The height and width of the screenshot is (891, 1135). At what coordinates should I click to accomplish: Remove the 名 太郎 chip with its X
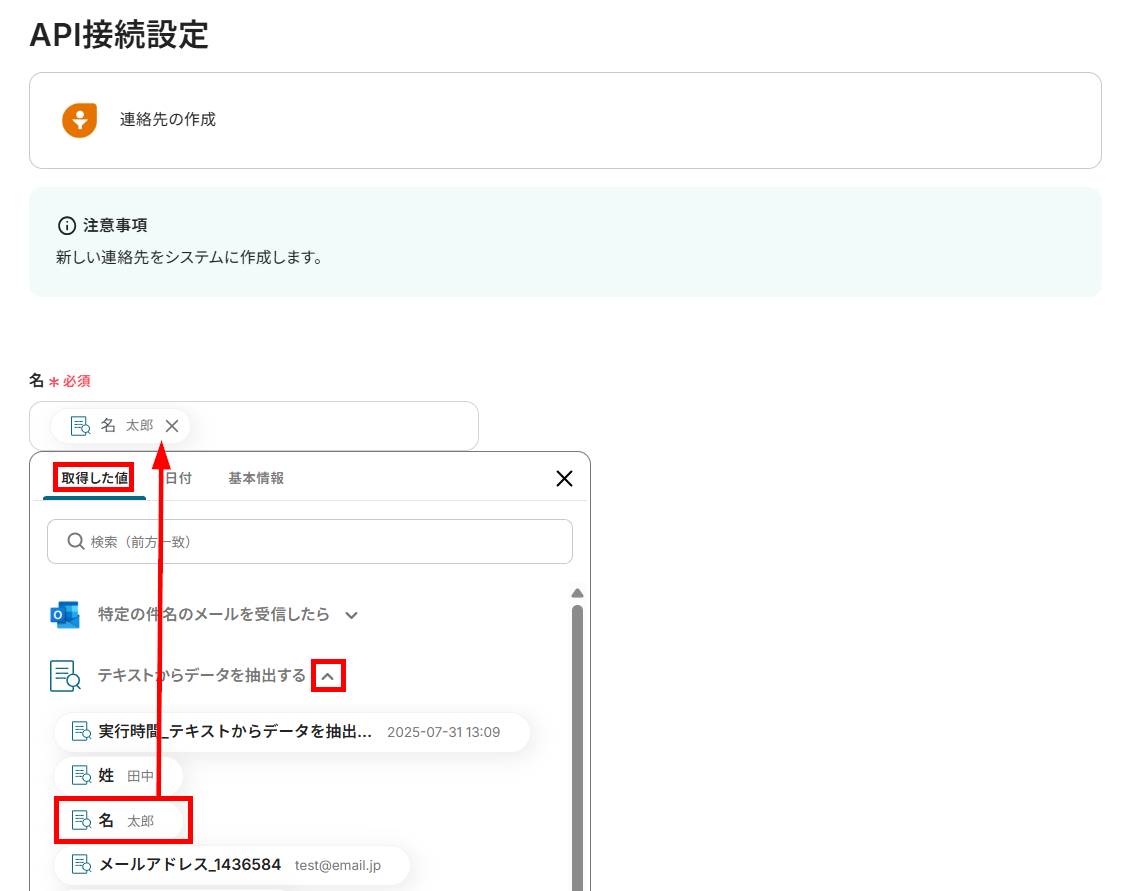[x=172, y=426]
